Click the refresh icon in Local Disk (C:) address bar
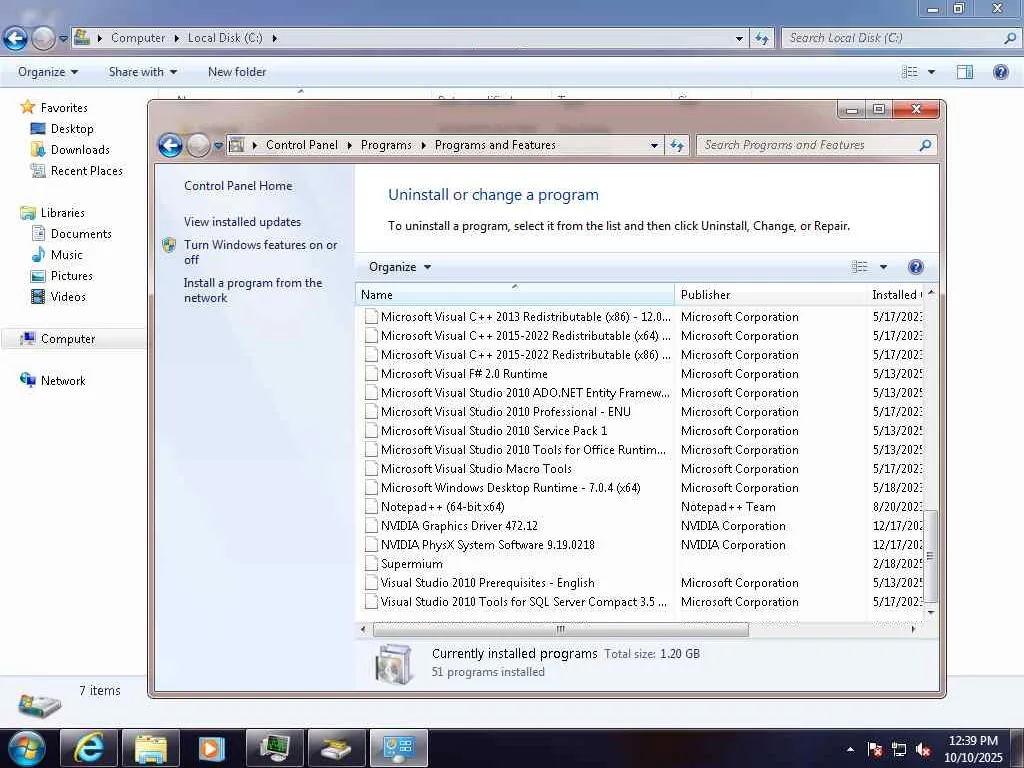The image size is (1024, 768). click(x=761, y=39)
